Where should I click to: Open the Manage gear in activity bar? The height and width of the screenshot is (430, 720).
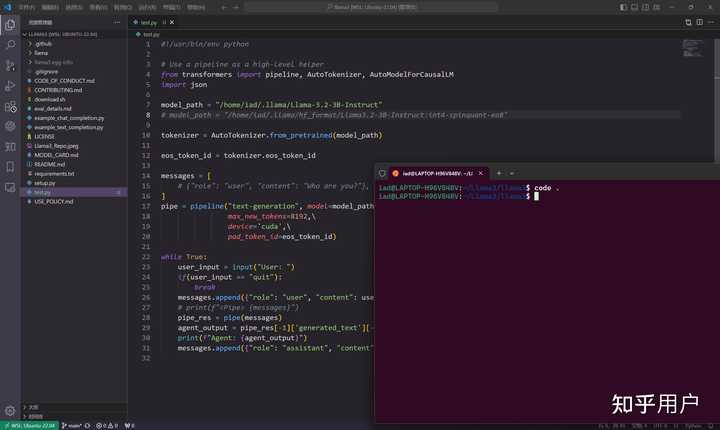10,410
